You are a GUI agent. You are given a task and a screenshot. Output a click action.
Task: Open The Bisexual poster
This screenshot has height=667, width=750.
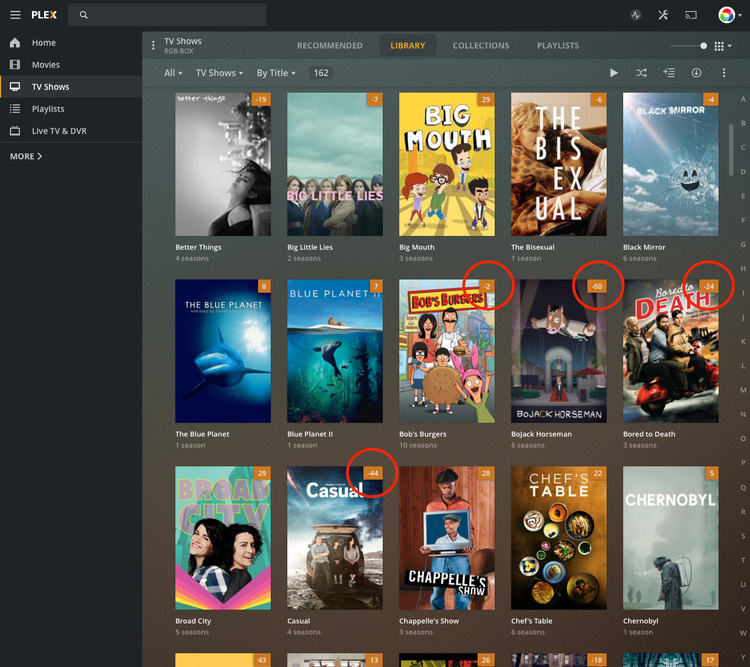559,164
